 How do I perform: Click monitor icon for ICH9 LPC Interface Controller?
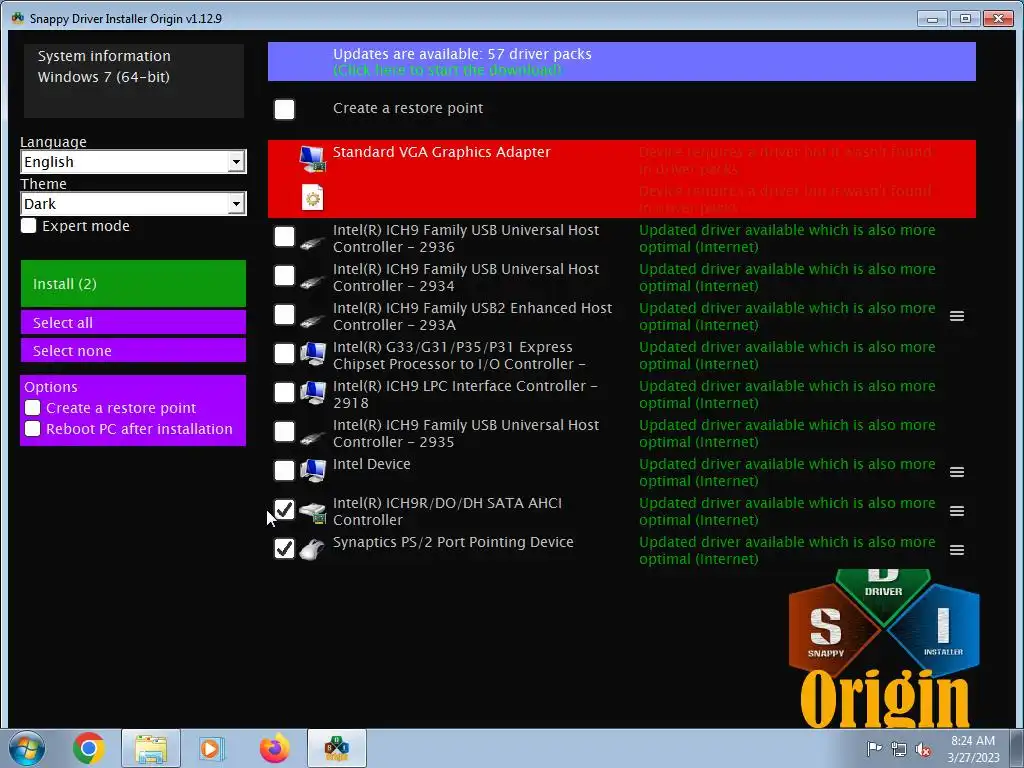pos(313,393)
